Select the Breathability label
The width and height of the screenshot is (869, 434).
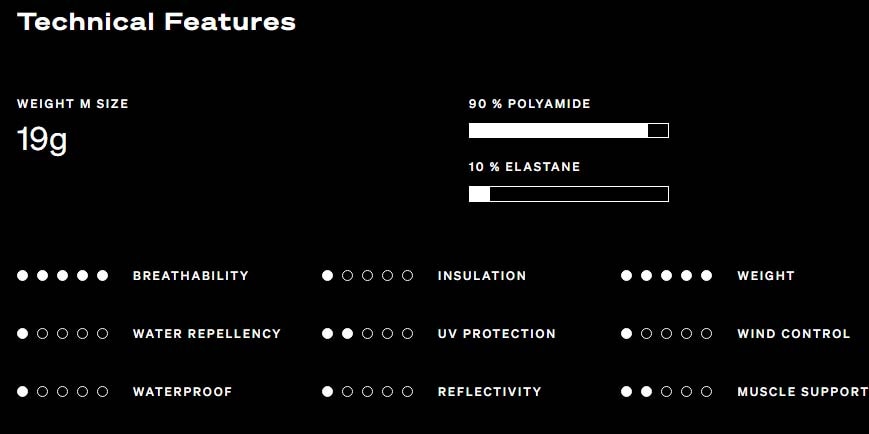[x=190, y=276]
